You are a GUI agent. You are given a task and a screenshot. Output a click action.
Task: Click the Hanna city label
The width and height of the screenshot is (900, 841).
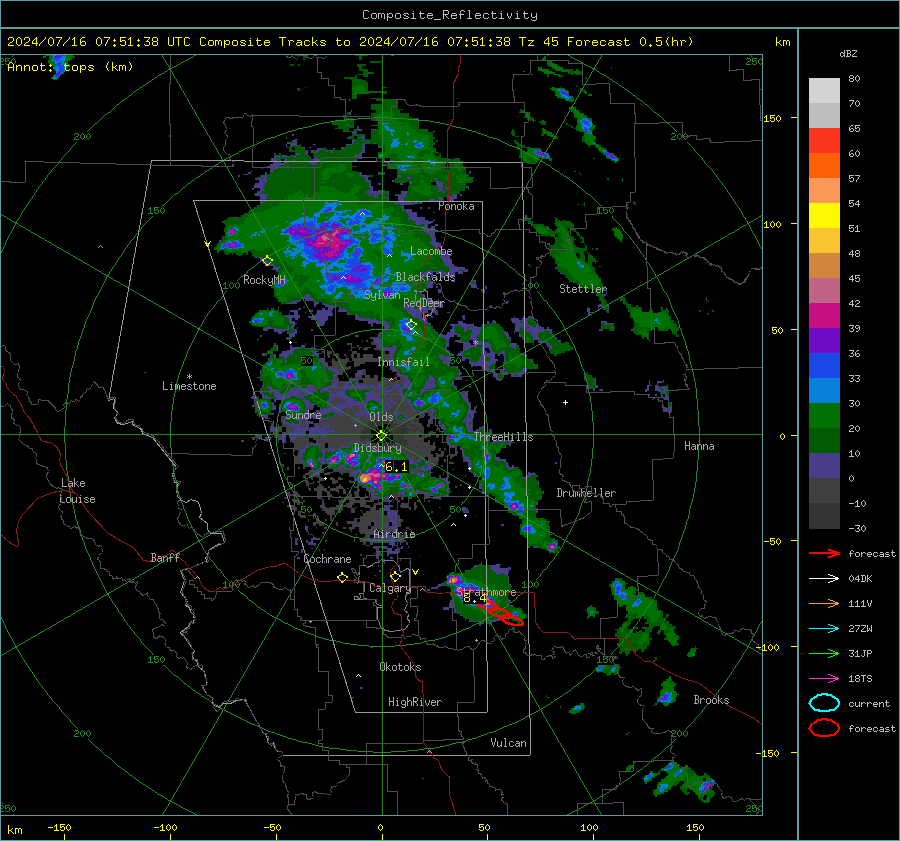coord(699,446)
